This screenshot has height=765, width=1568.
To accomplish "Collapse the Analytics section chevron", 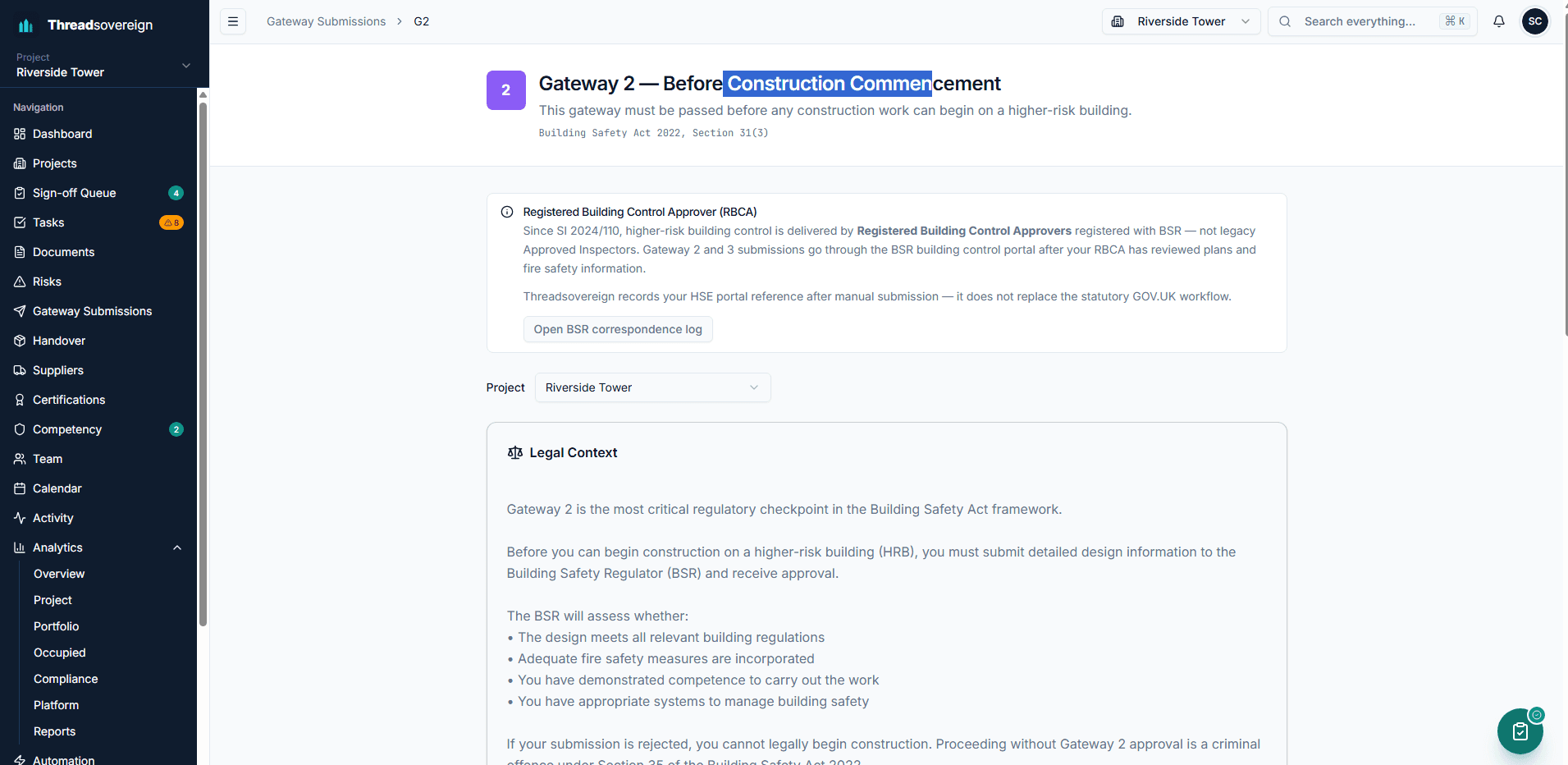I will tap(177, 547).
